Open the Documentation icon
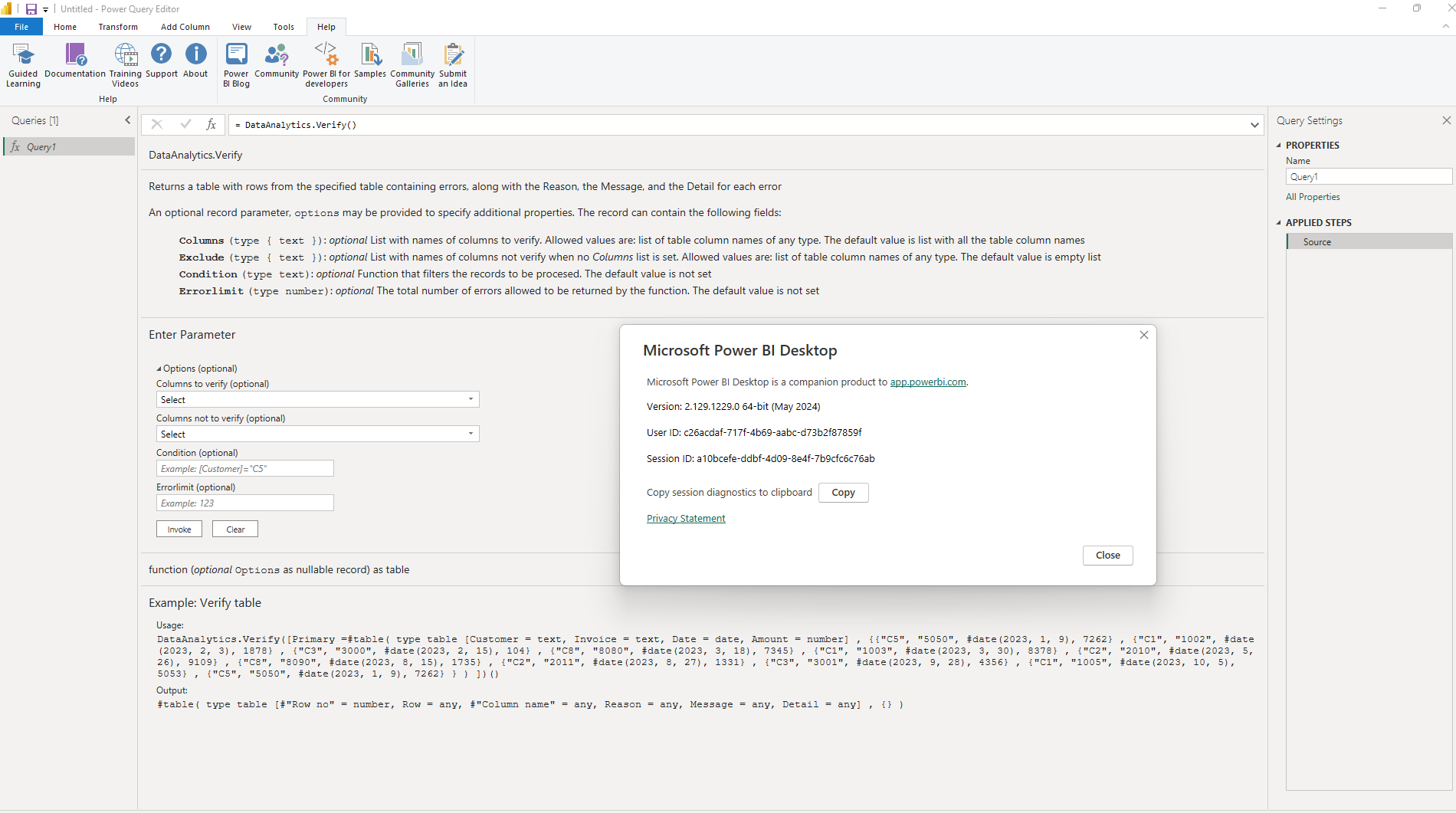This screenshot has height=813, width=1456. click(75, 54)
